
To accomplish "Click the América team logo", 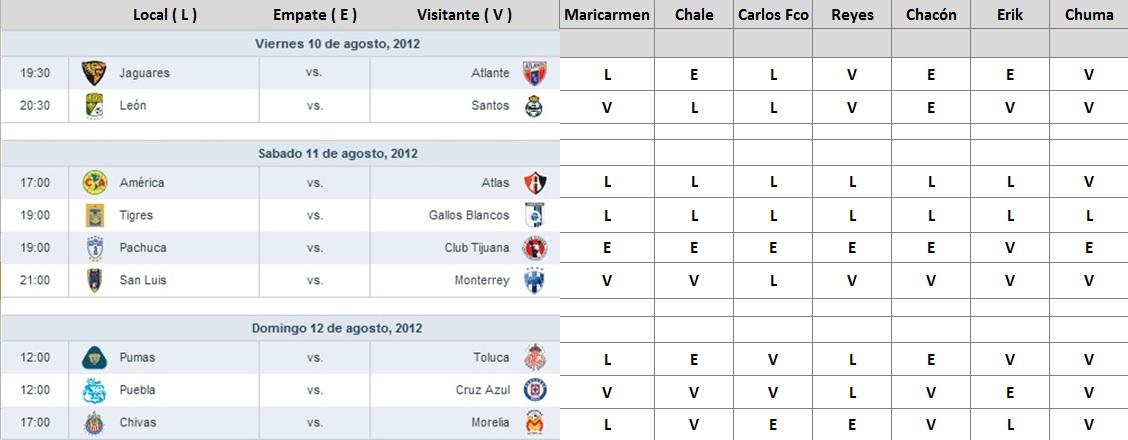I will coord(94,183).
